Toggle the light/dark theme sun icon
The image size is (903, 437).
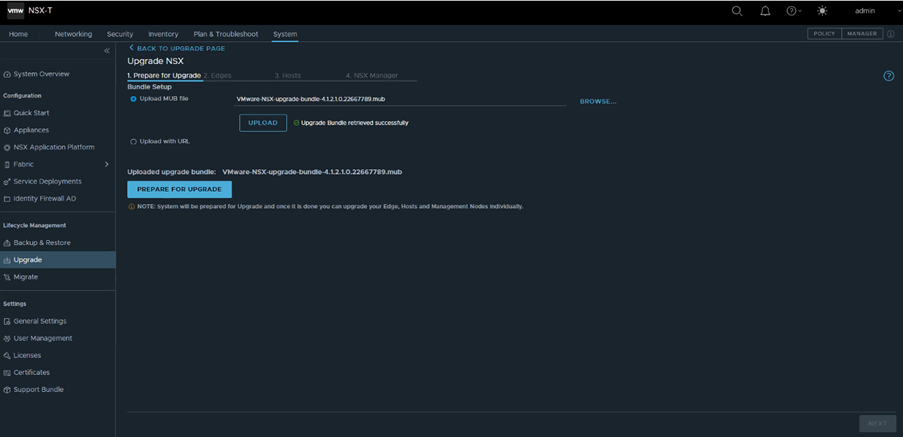[x=822, y=11]
